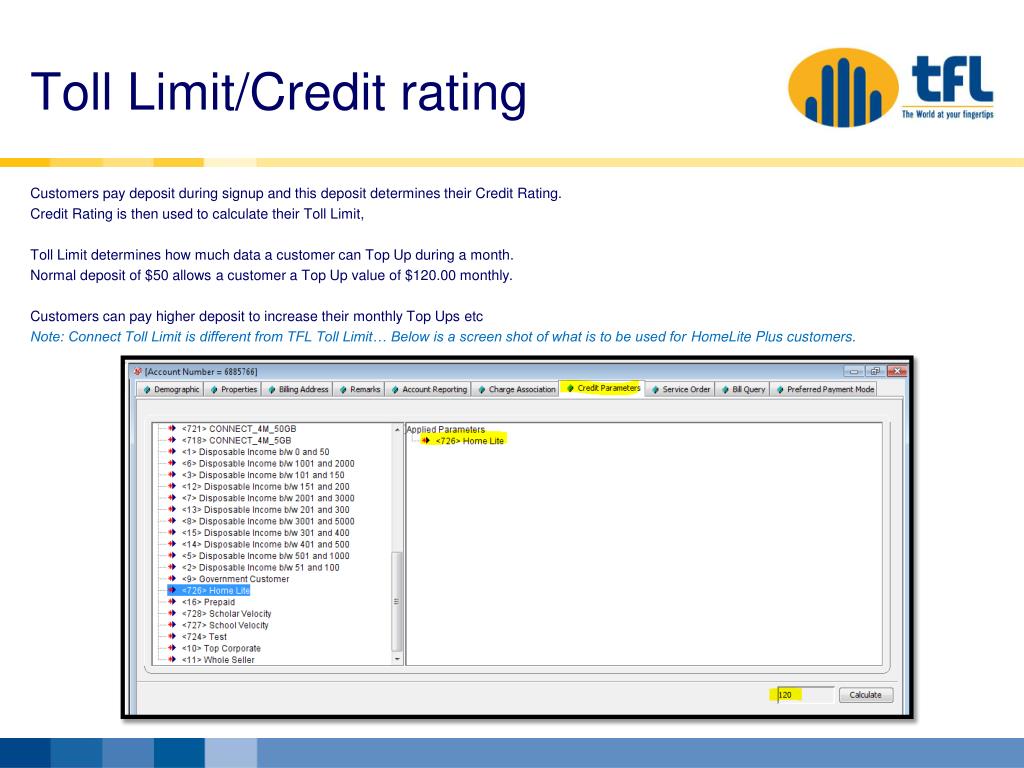Screen dimensions: 1024x768
Task: Click the green icon on Remarks tab
Action: click(x=343, y=390)
